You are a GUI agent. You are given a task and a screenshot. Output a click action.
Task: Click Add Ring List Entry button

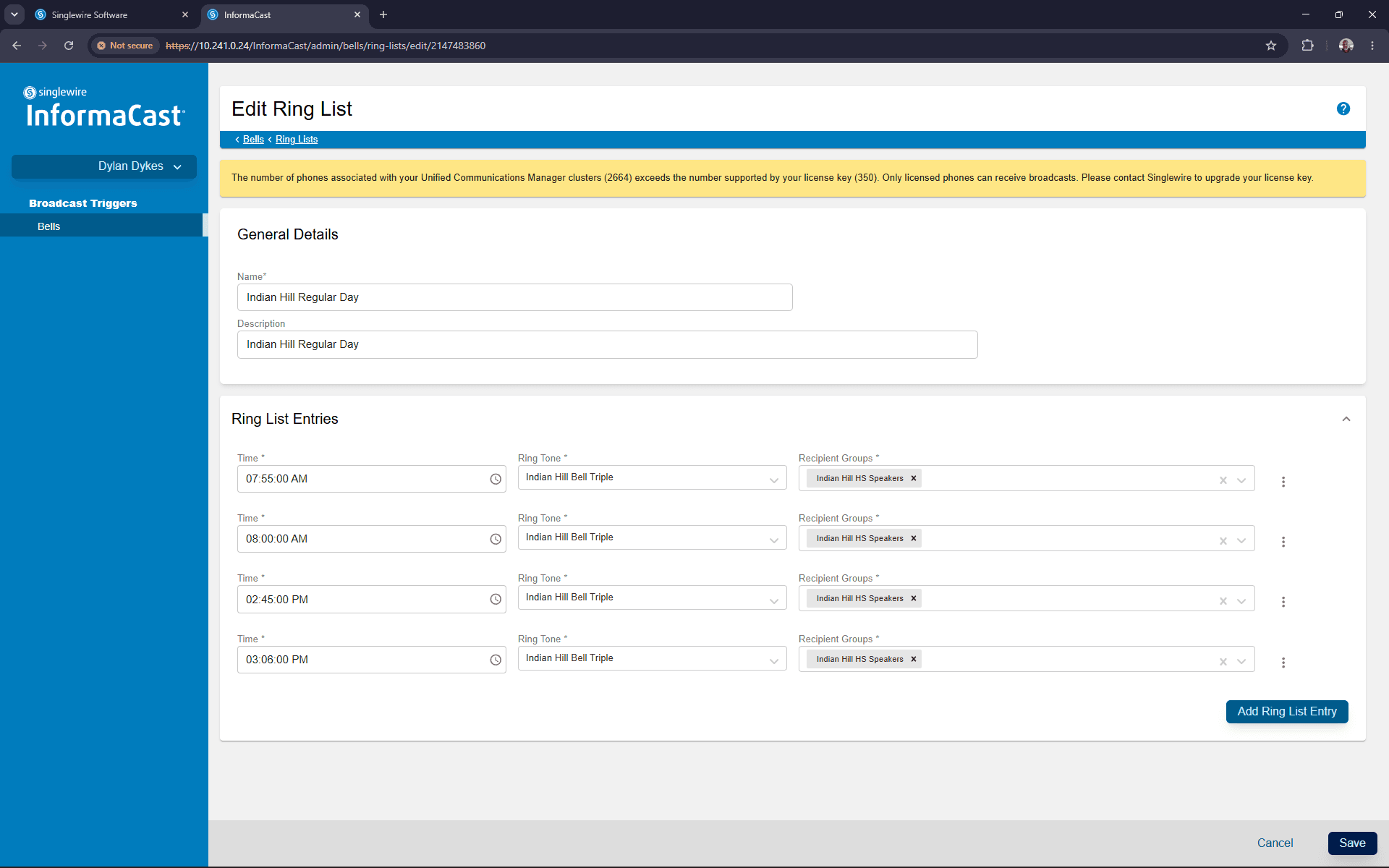click(x=1287, y=712)
